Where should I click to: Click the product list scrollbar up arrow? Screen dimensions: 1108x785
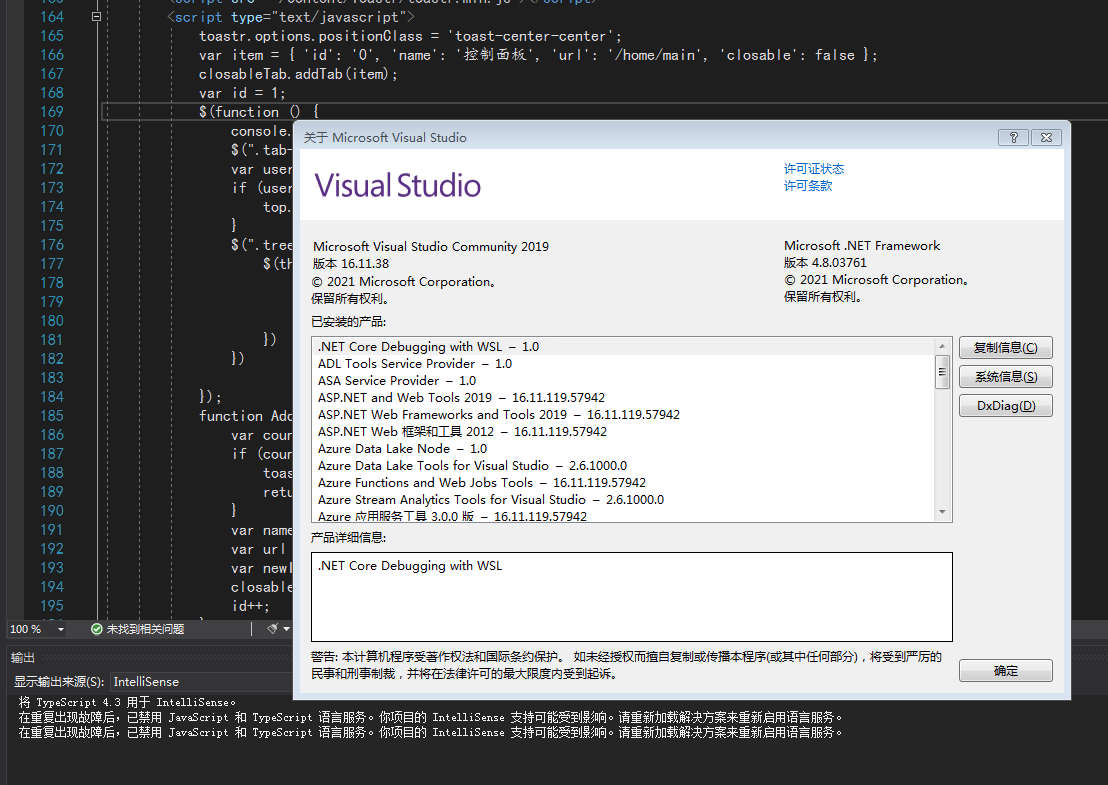tap(942, 346)
